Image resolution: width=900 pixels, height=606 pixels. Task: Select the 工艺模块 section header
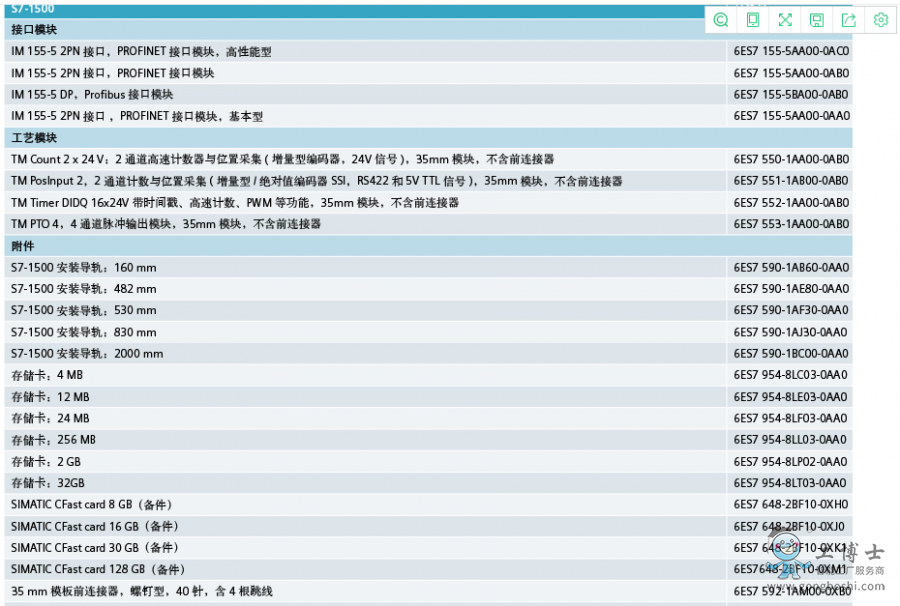click(34, 138)
